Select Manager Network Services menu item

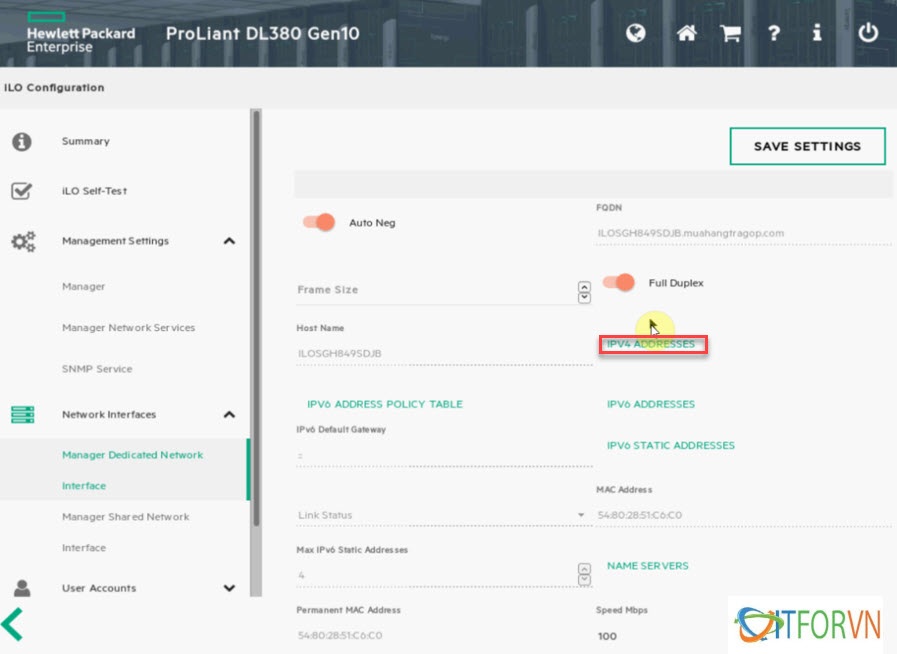(128, 328)
